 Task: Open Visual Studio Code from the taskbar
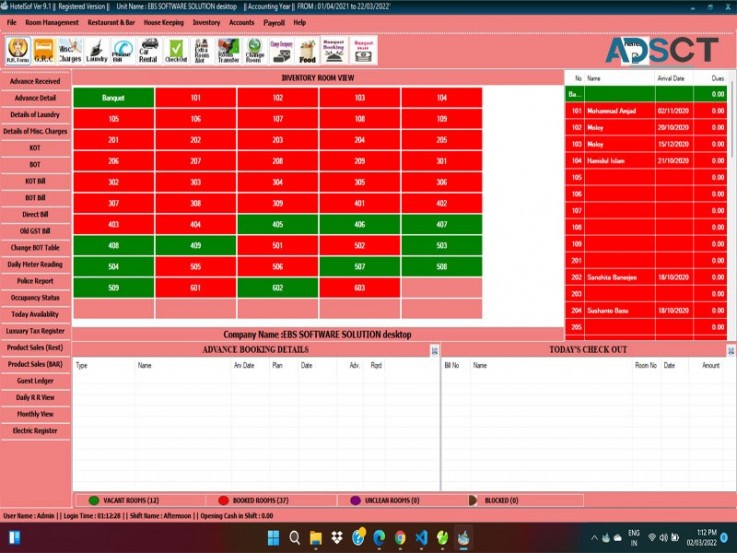pos(422,537)
